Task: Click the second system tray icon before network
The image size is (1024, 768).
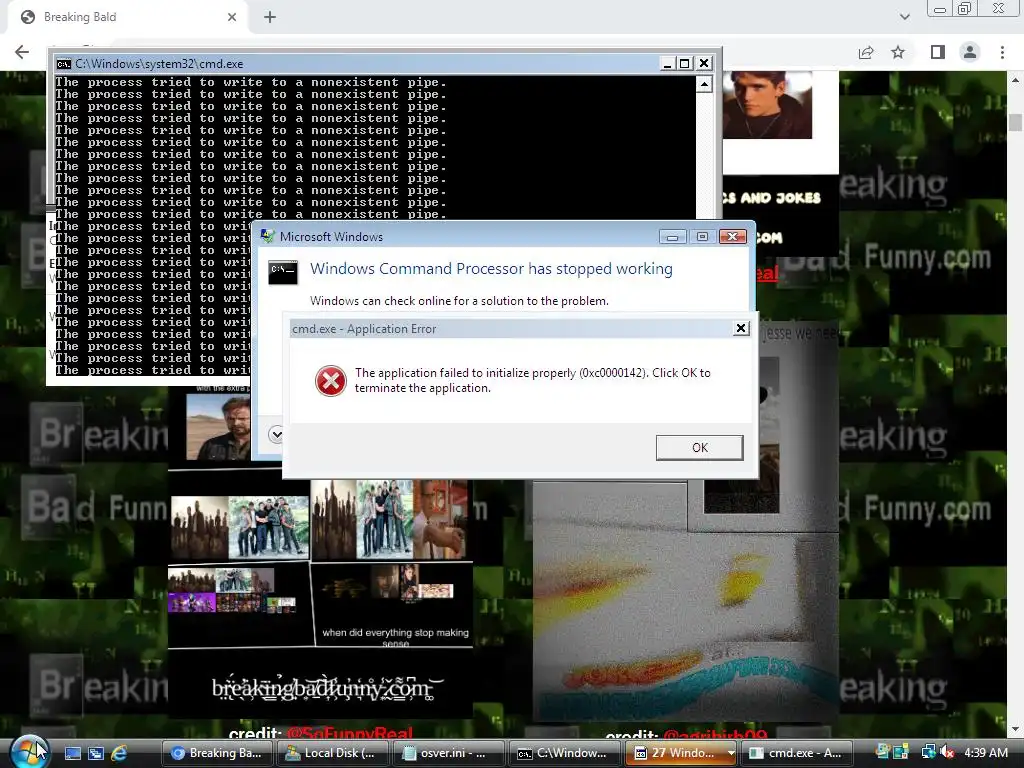Action: [x=901, y=752]
